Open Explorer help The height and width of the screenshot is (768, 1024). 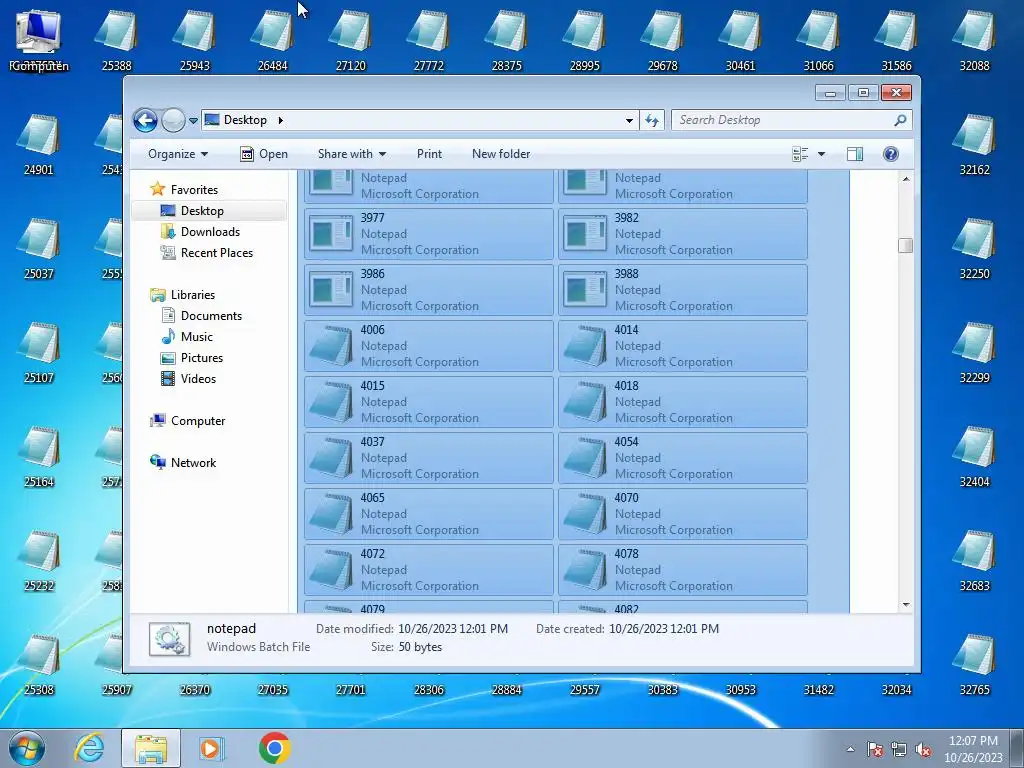pyautogui.click(x=890, y=154)
